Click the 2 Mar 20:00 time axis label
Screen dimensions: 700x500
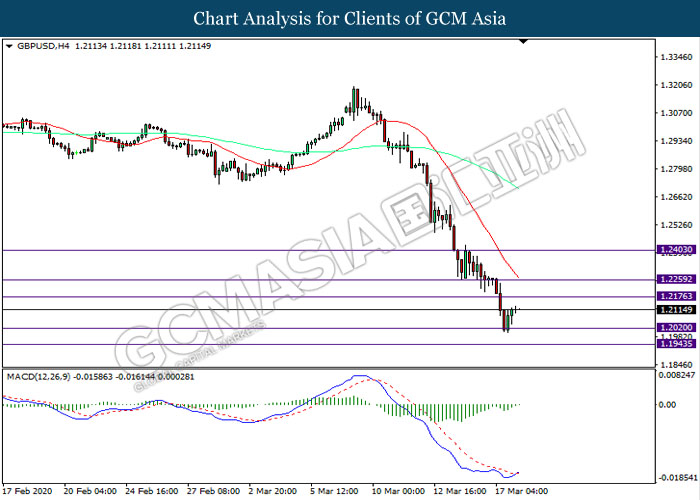click(x=273, y=491)
